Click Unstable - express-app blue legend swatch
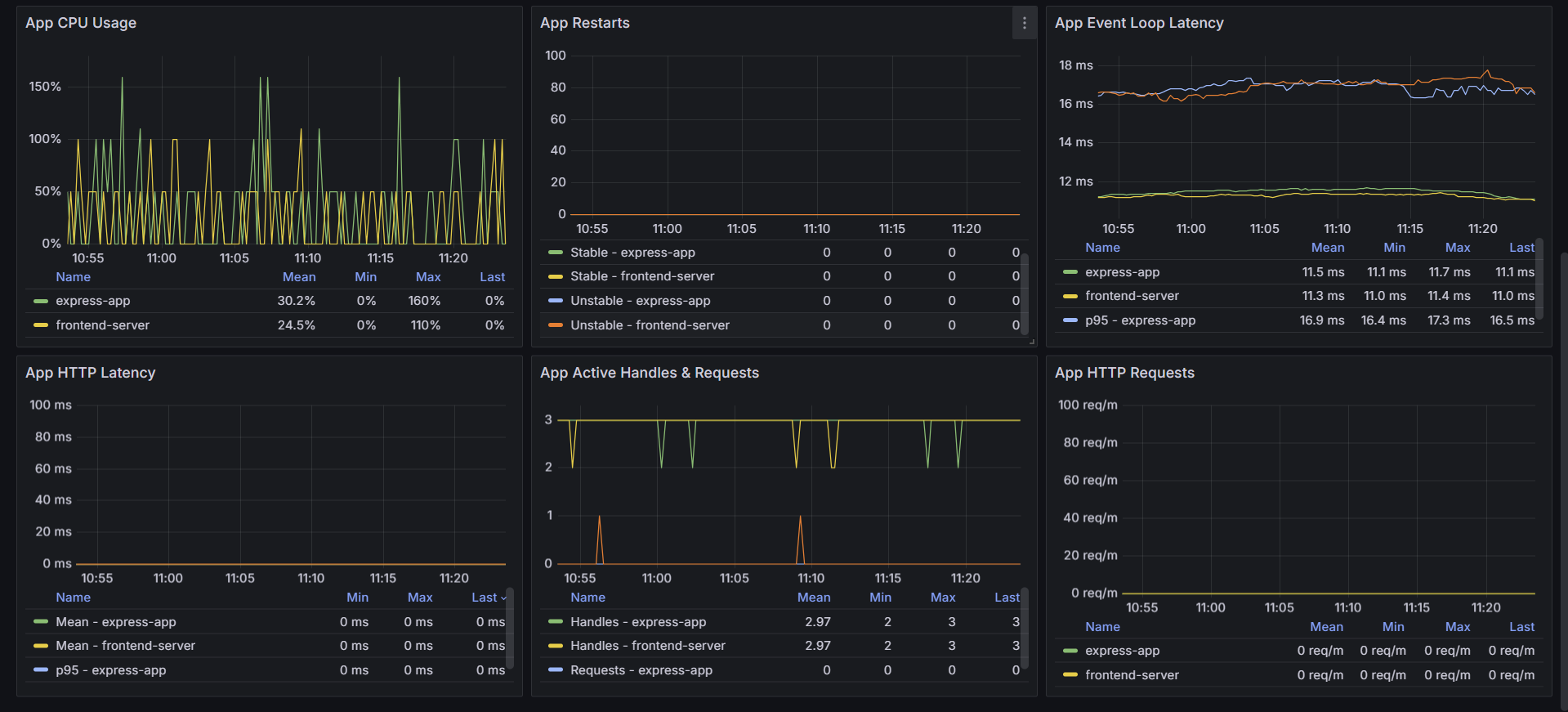Viewport: 1568px width, 712px height. [x=556, y=301]
